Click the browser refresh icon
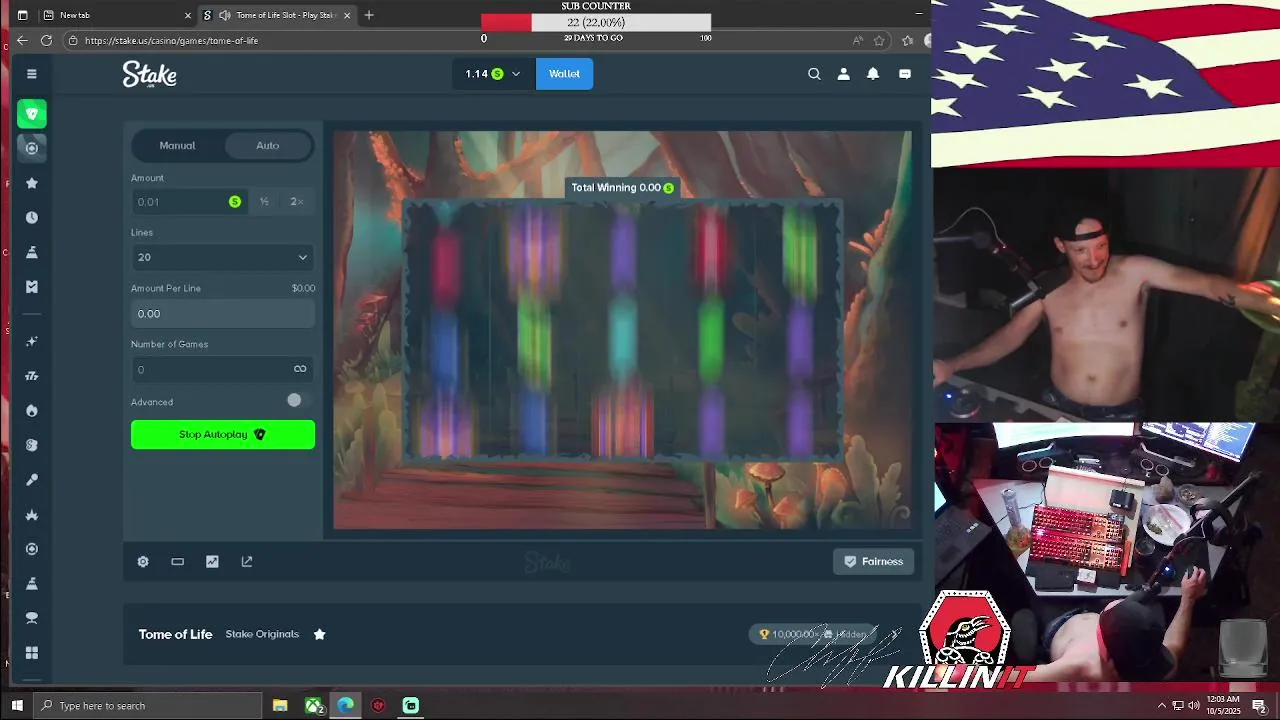Image resolution: width=1280 pixels, height=720 pixels. coord(46,40)
